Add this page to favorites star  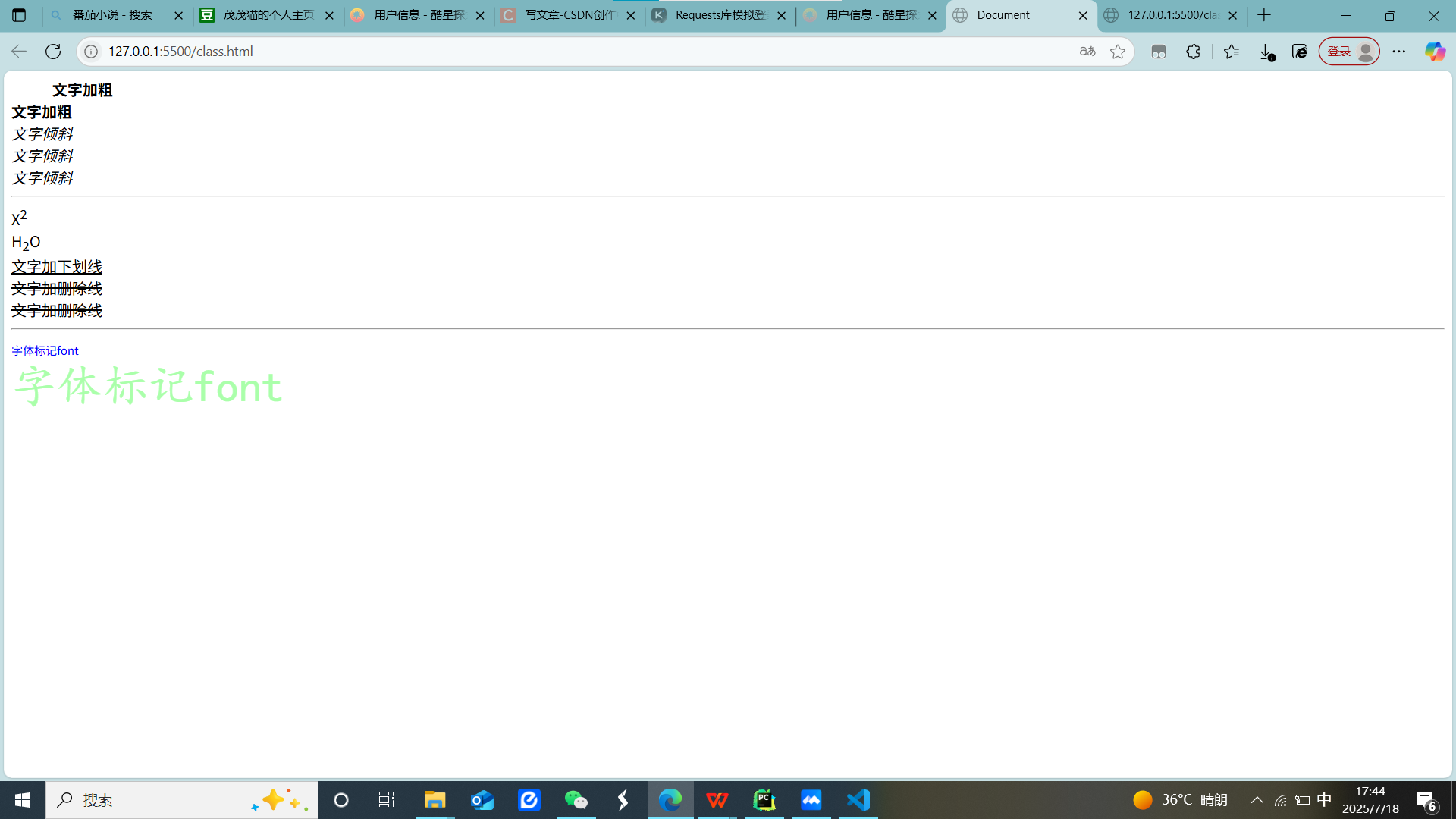pyautogui.click(x=1118, y=52)
